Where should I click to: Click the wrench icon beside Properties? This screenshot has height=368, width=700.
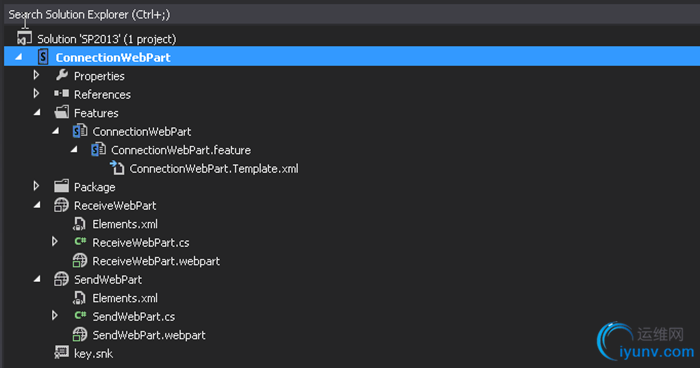62,75
